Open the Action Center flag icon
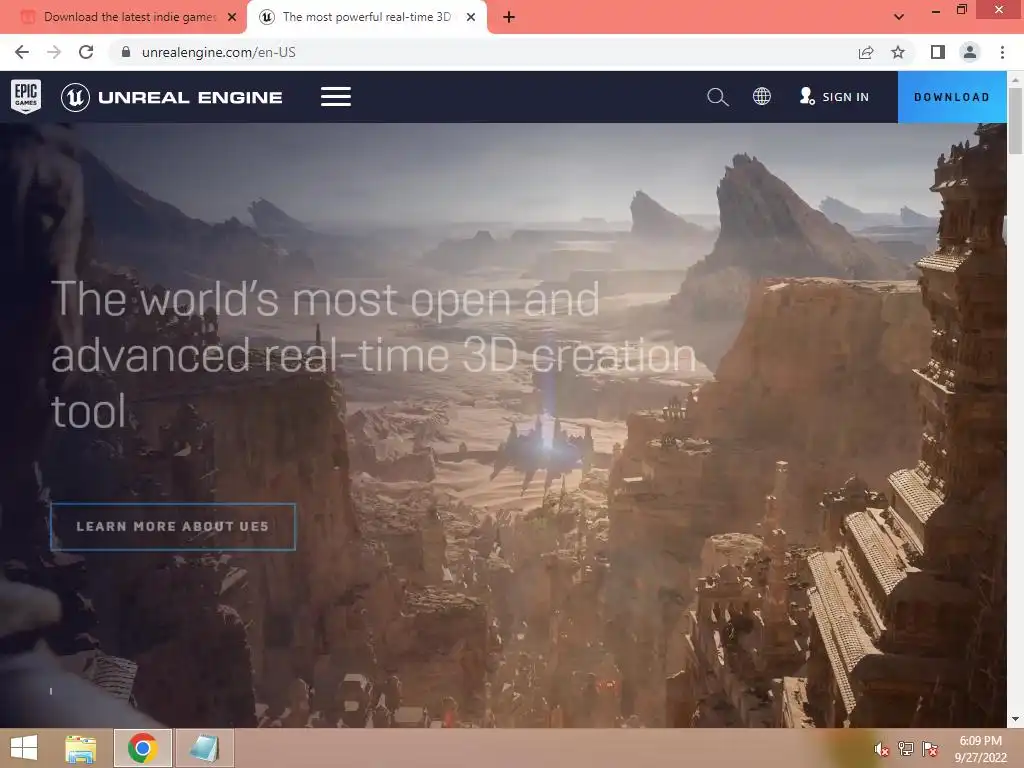The height and width of the screenshot is (768, 1024). coord(929,749)
